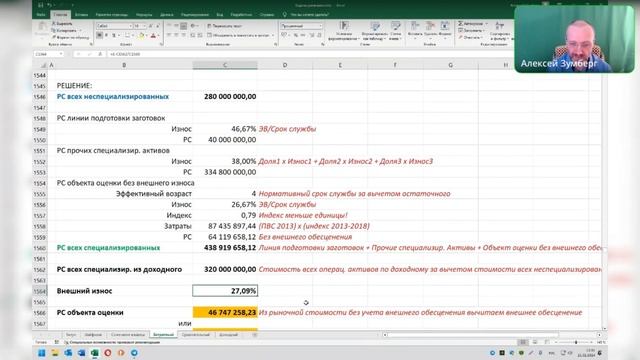Switch to Page Layout ribbon tab
This screenshot has width=640, height=360.
click(111, 14)
